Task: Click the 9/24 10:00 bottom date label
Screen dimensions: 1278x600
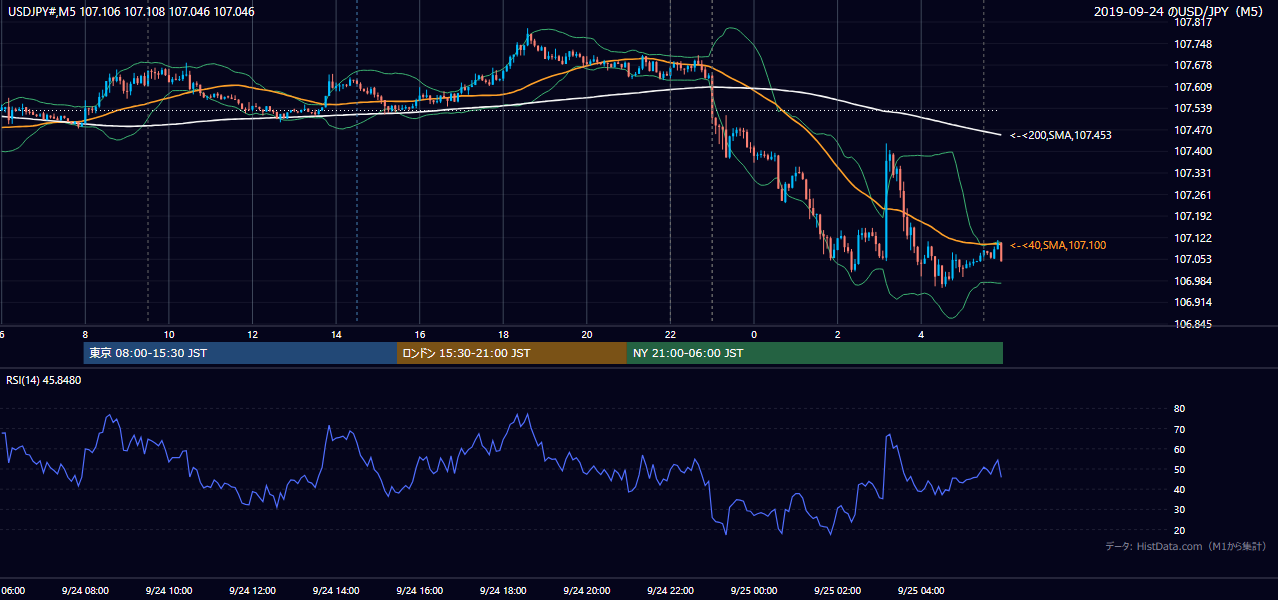Action: (168, 591)
